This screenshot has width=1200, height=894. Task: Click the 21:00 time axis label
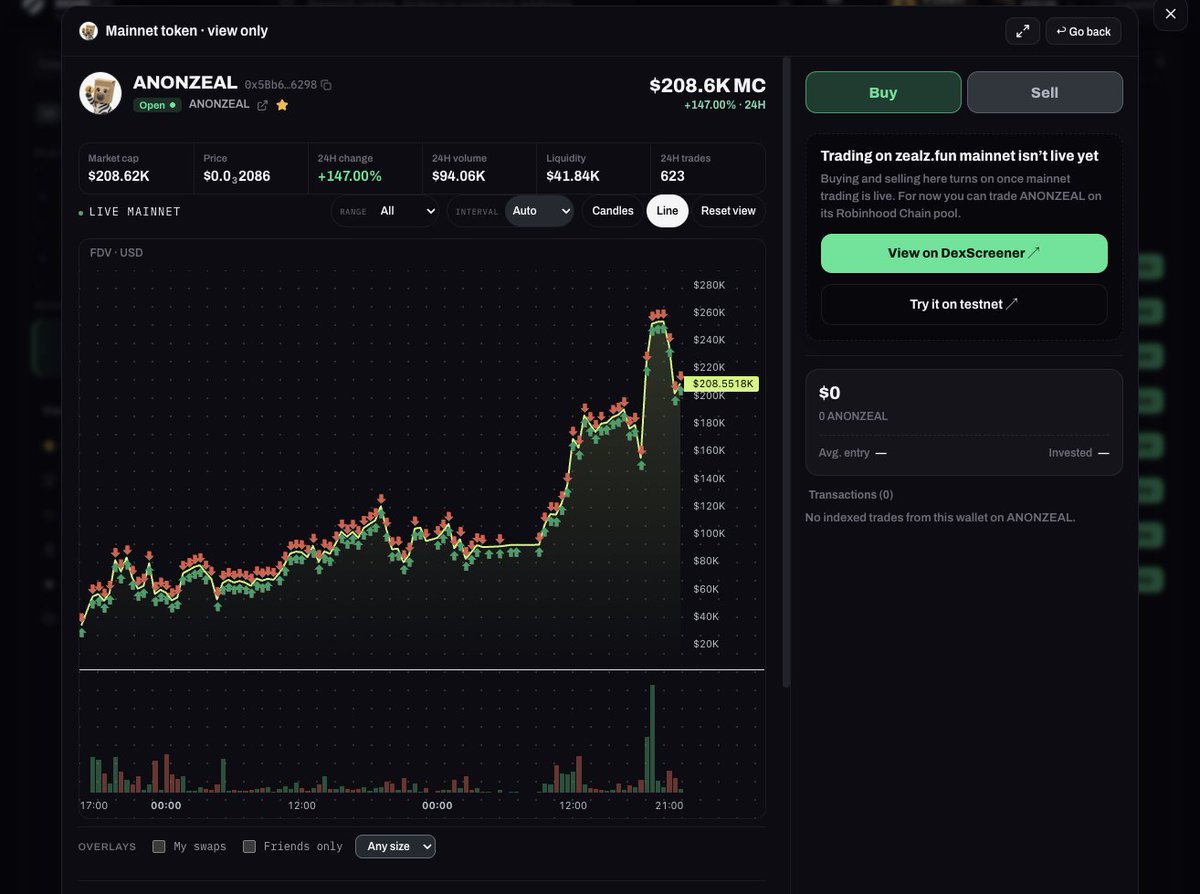669,805
